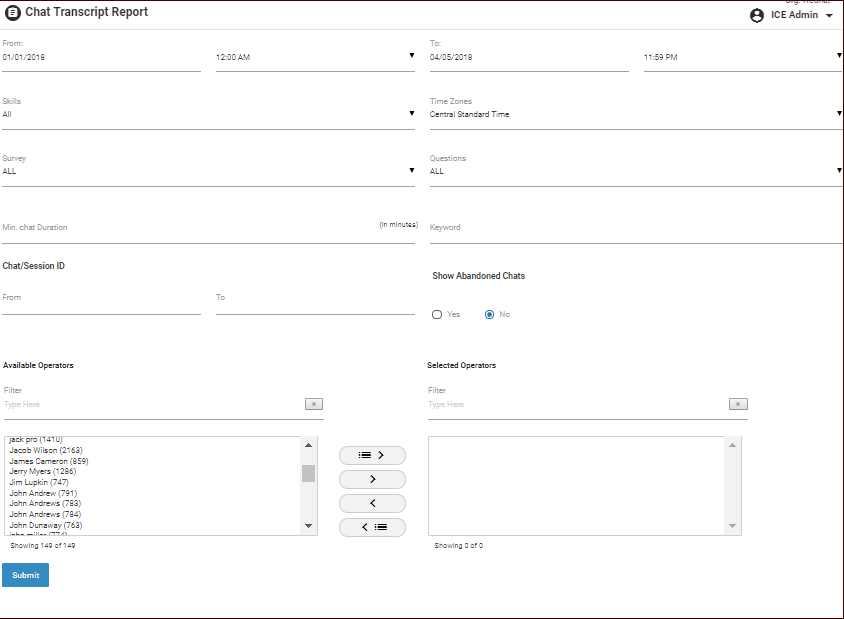Select Jacob Wilson (2163) from the operator list
This screenshot has width=844, height=619.
pos(46,450)
